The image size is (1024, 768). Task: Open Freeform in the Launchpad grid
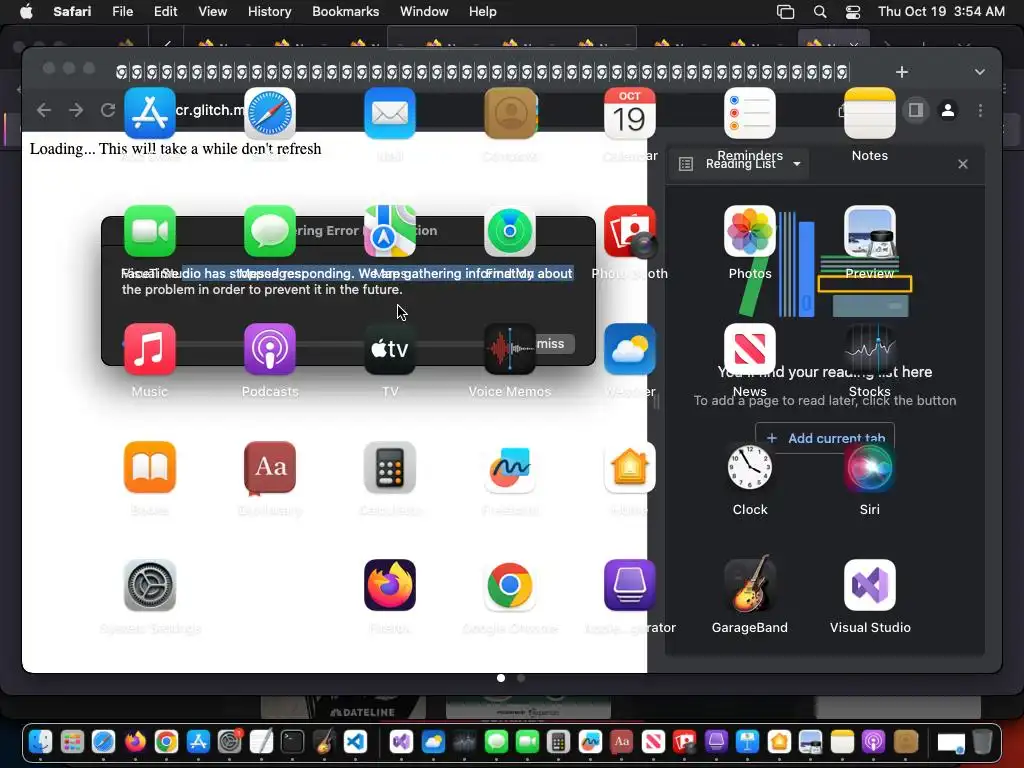510,468
